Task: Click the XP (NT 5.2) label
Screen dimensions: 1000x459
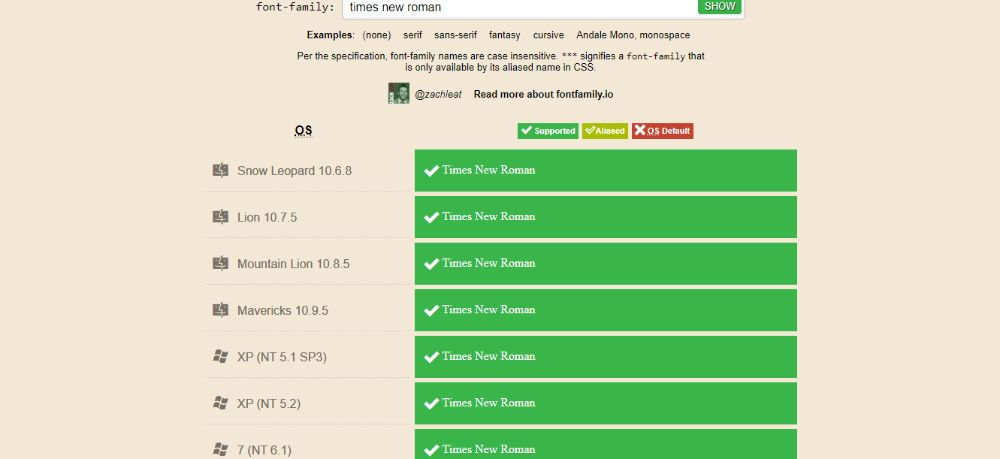Action: pos(268,404)
